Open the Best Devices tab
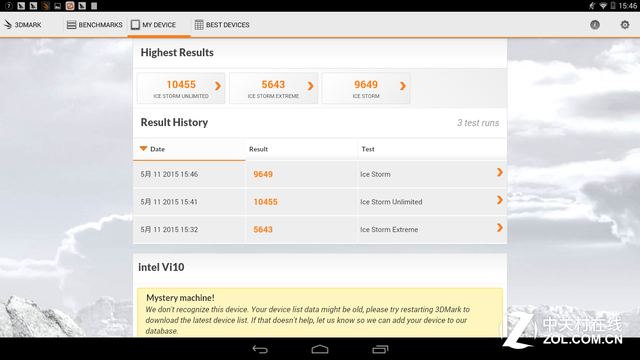The width and height of the screenshot is (640, 360). click(x=222, y=25)
